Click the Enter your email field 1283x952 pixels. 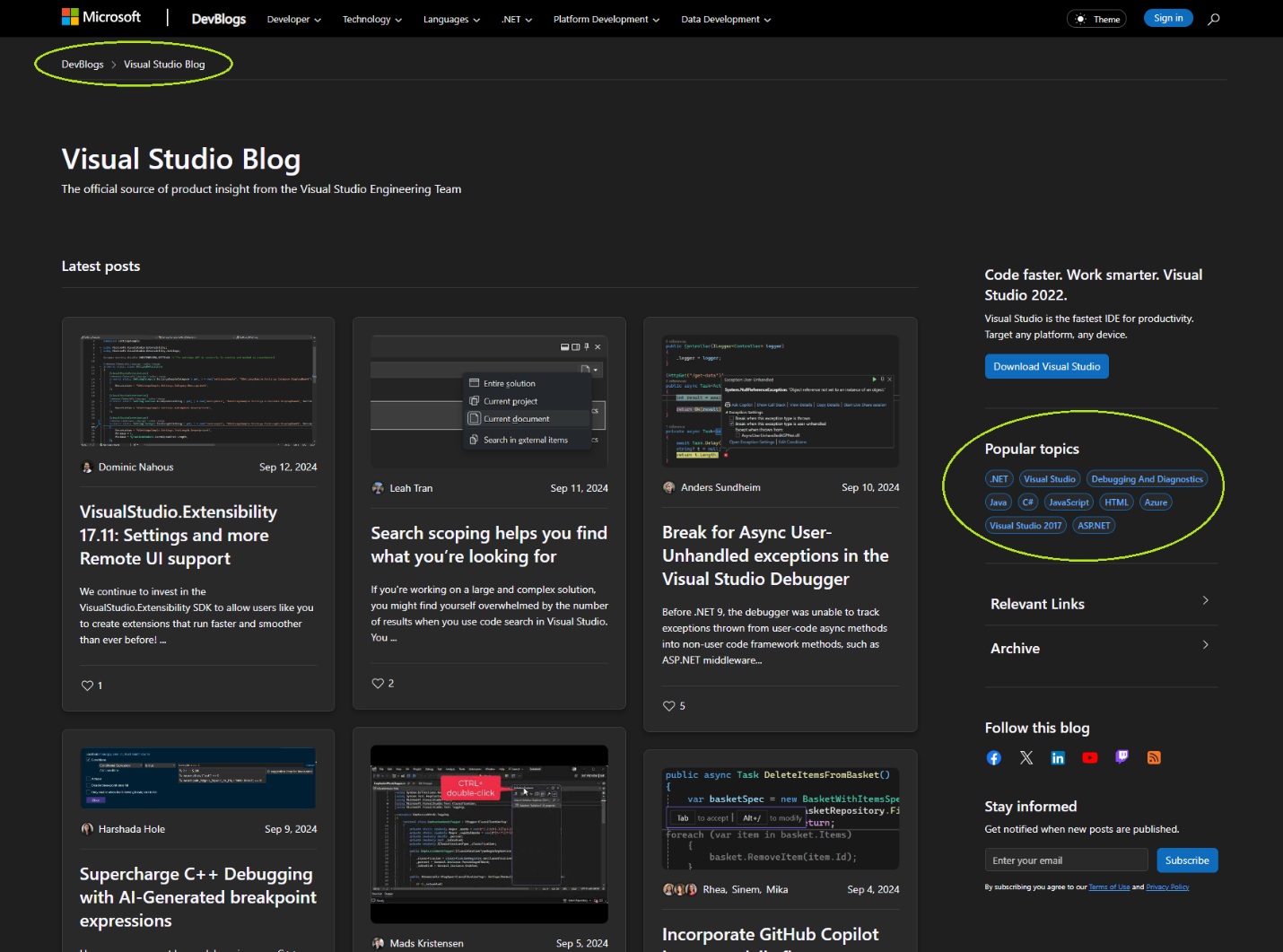click(1066, 860)
